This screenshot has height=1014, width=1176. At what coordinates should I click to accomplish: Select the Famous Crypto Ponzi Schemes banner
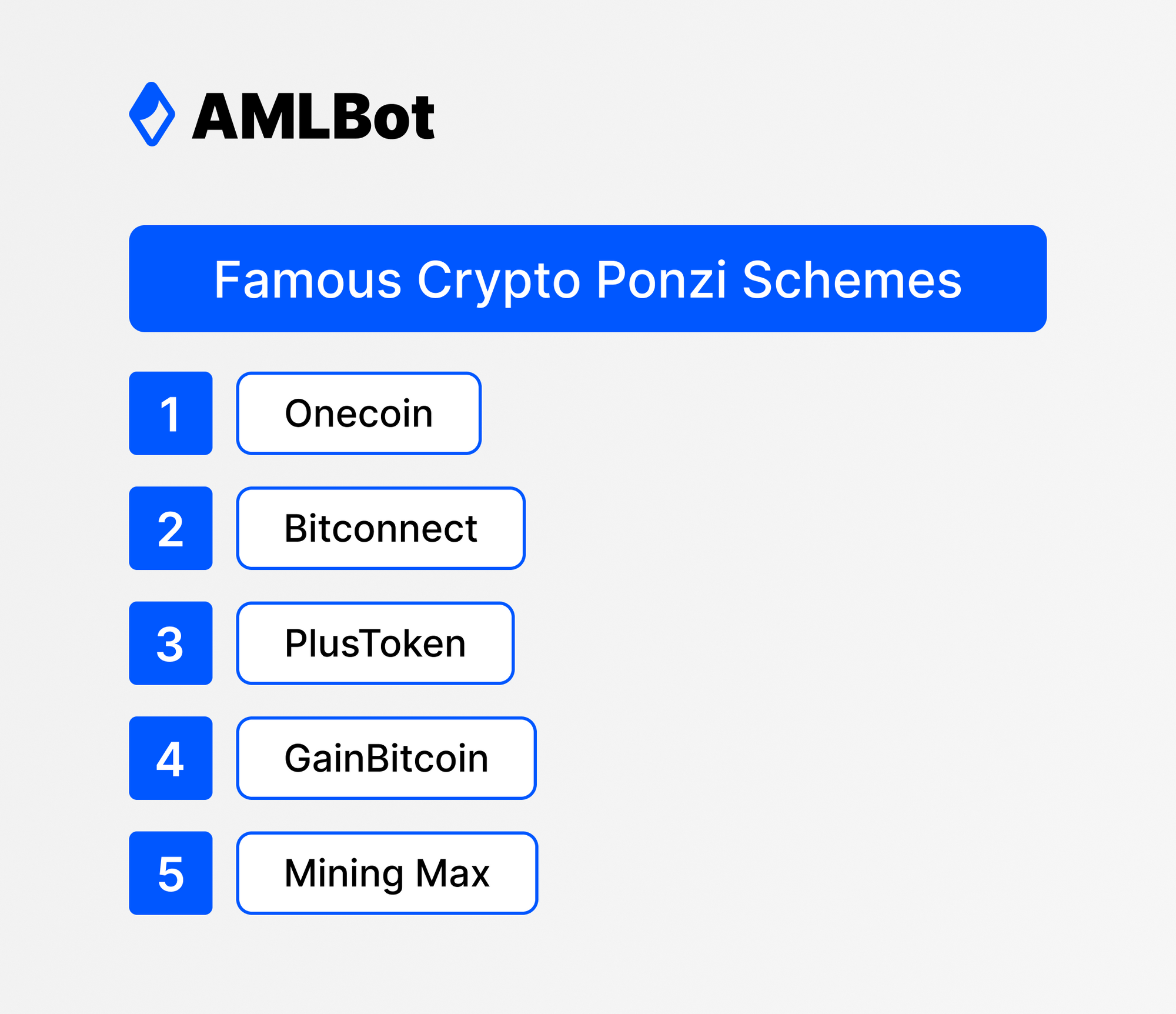(x=587, y=279)
